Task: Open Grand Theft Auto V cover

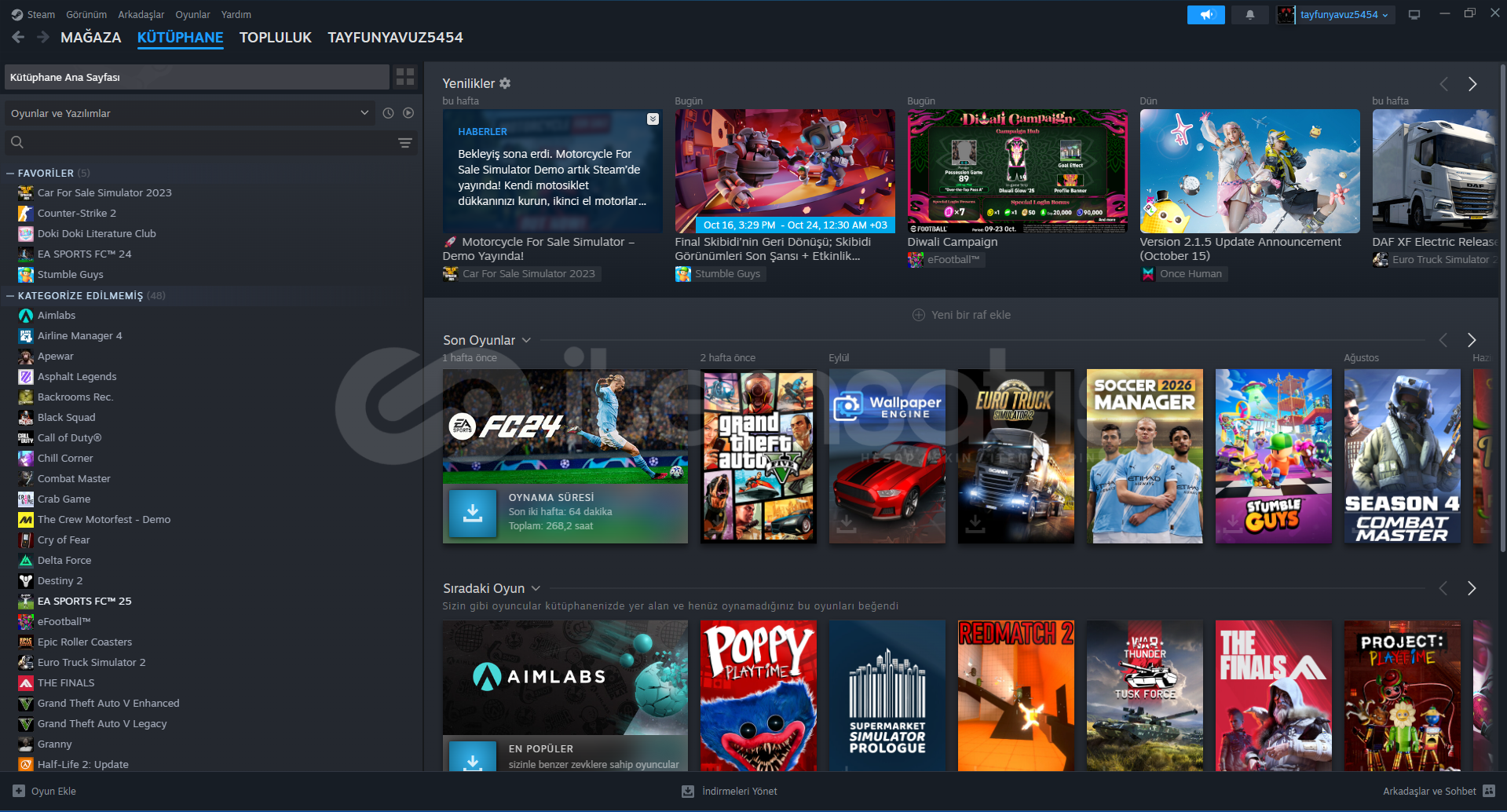Action: pyautogui.click(x=759, y=456)
